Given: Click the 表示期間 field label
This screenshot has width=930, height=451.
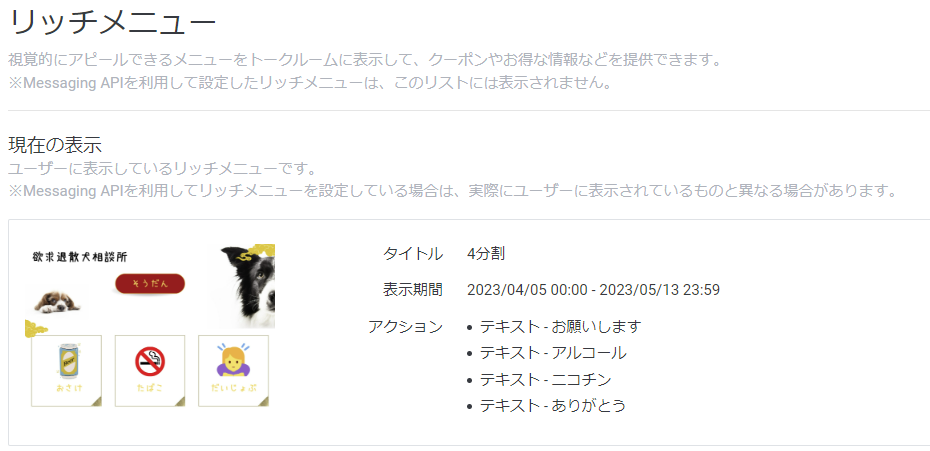Looking at the screenshot, I should click(413, 290).
